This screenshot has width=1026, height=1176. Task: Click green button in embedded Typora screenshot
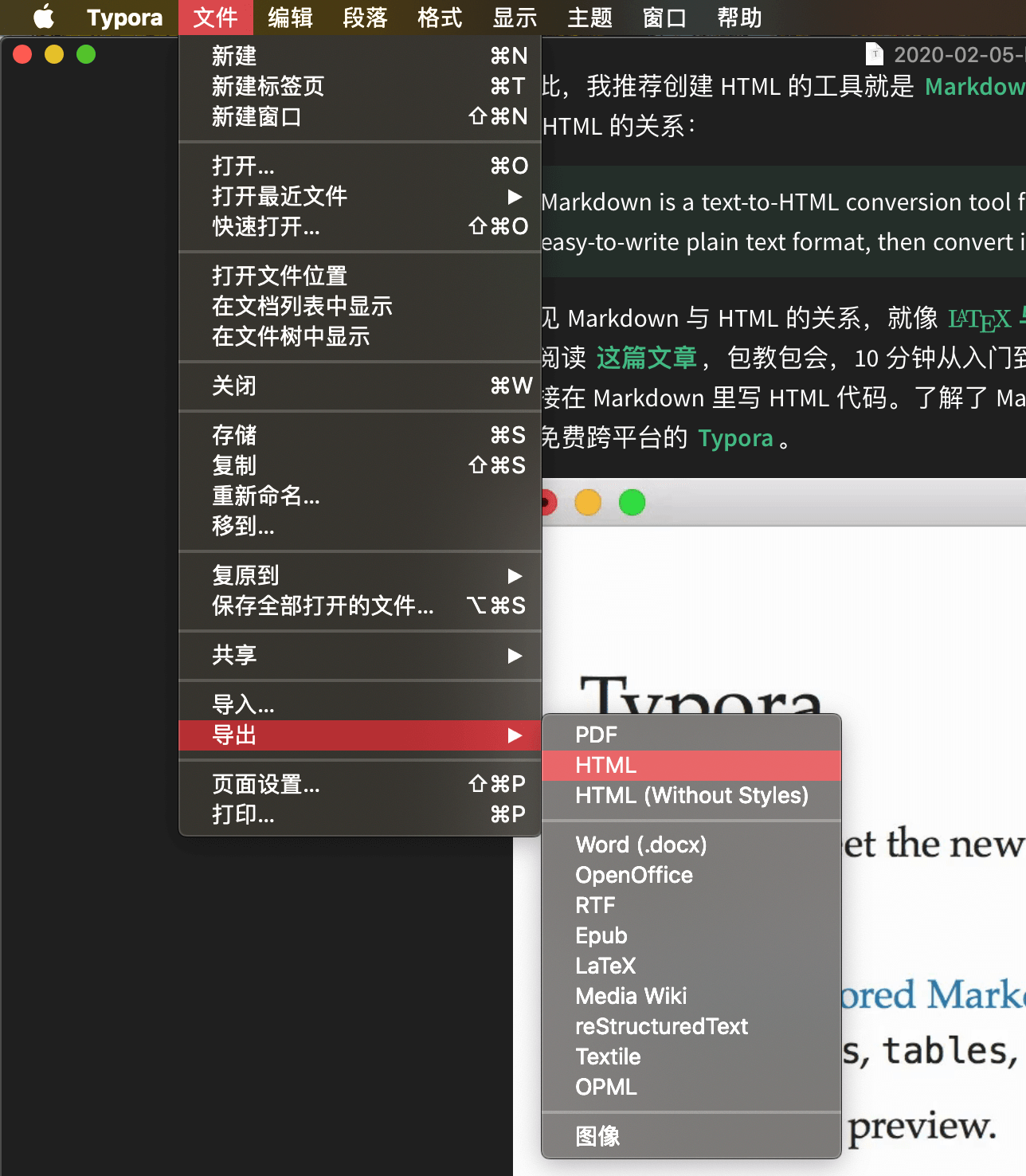pos(632,503)
